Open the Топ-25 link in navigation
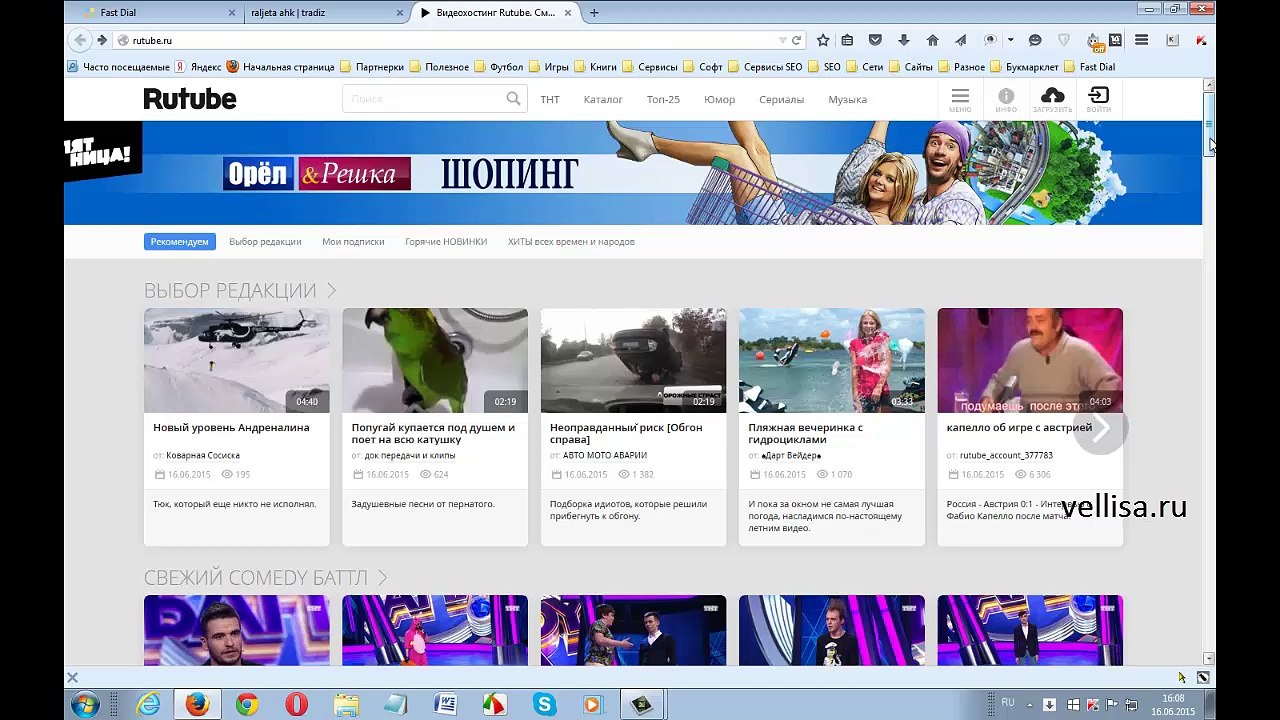Screen dimensions: 1280x720 click(663, 100)
